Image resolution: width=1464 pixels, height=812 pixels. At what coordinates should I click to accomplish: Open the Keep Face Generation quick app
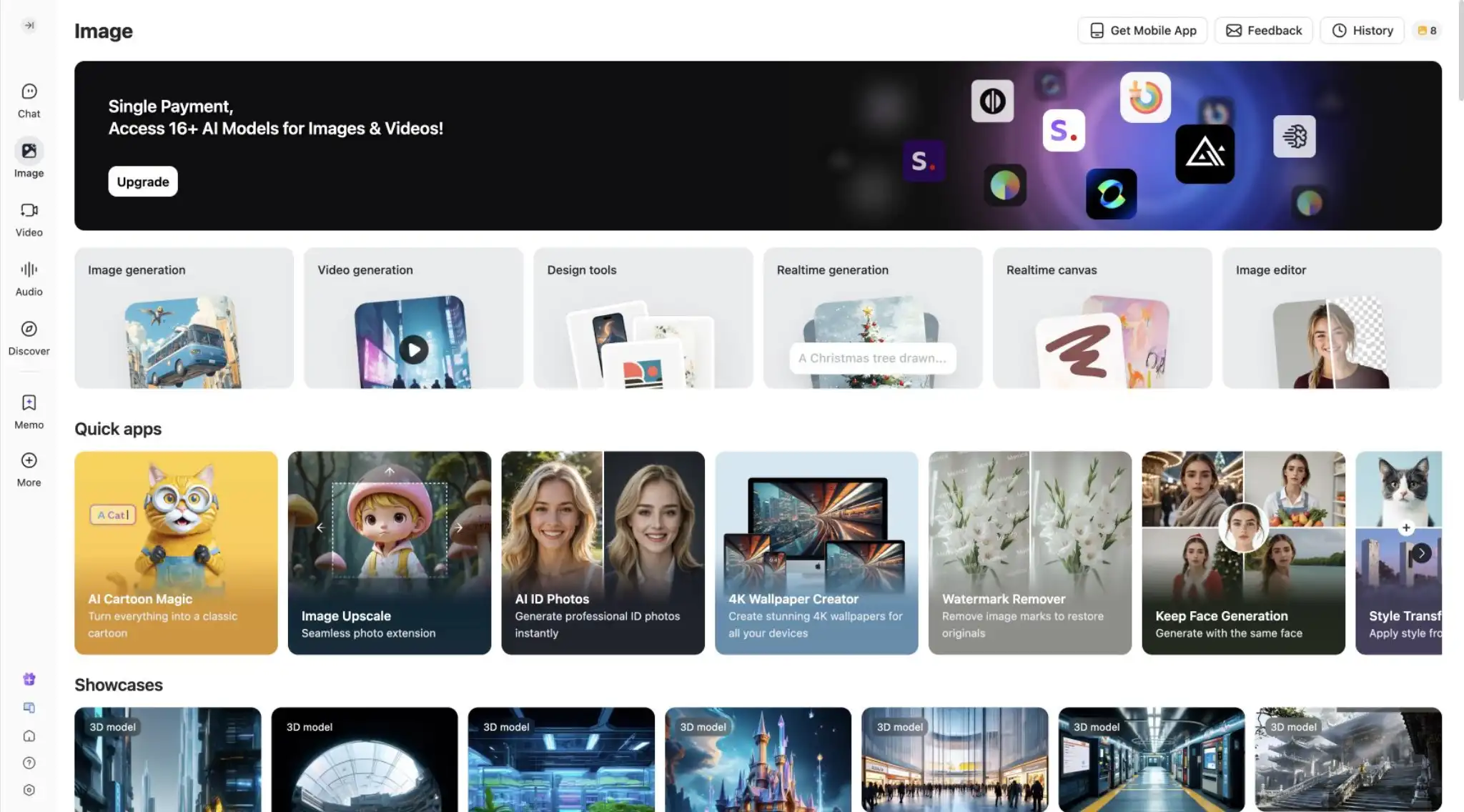pos(1243,553)
